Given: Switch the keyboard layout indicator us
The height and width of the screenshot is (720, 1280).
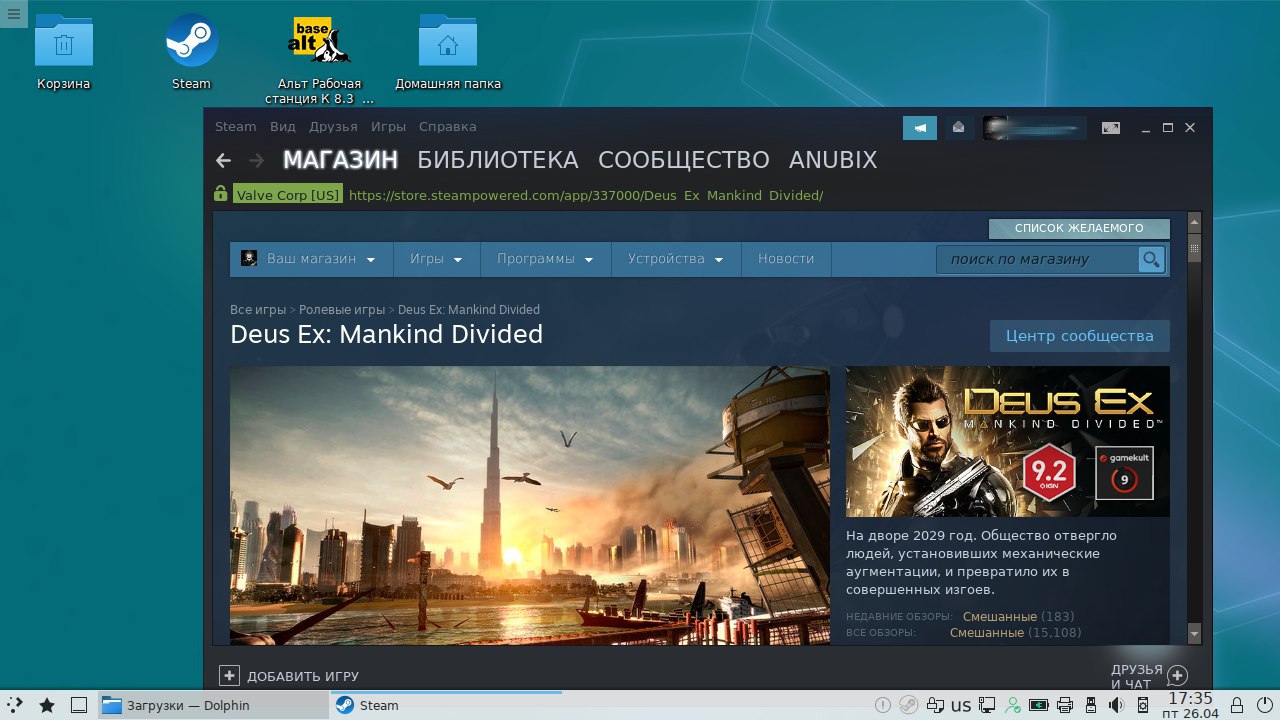Looking at the screenshot, I should point(961,705).
